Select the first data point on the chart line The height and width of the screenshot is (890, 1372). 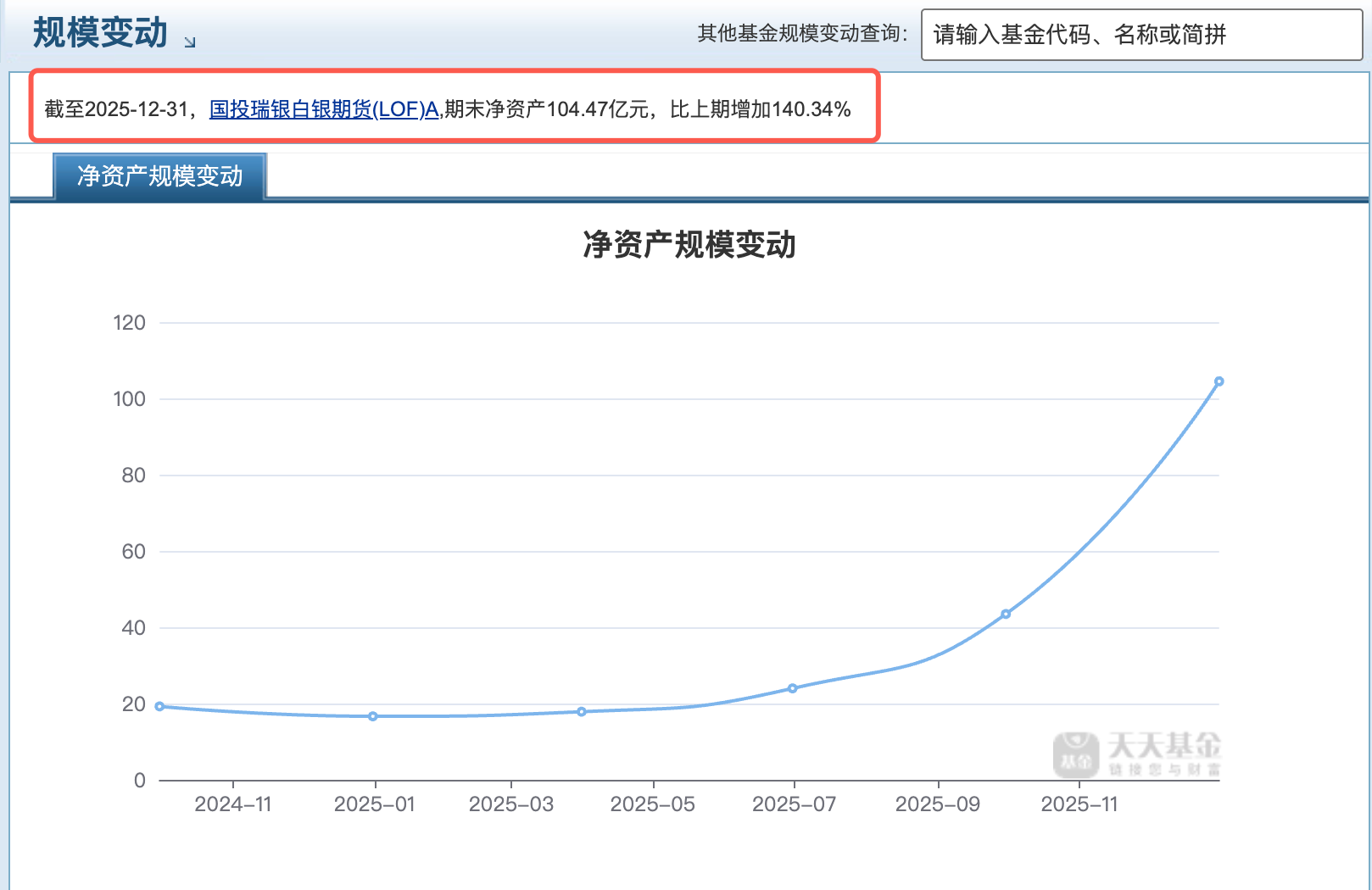tap(159, 706)
